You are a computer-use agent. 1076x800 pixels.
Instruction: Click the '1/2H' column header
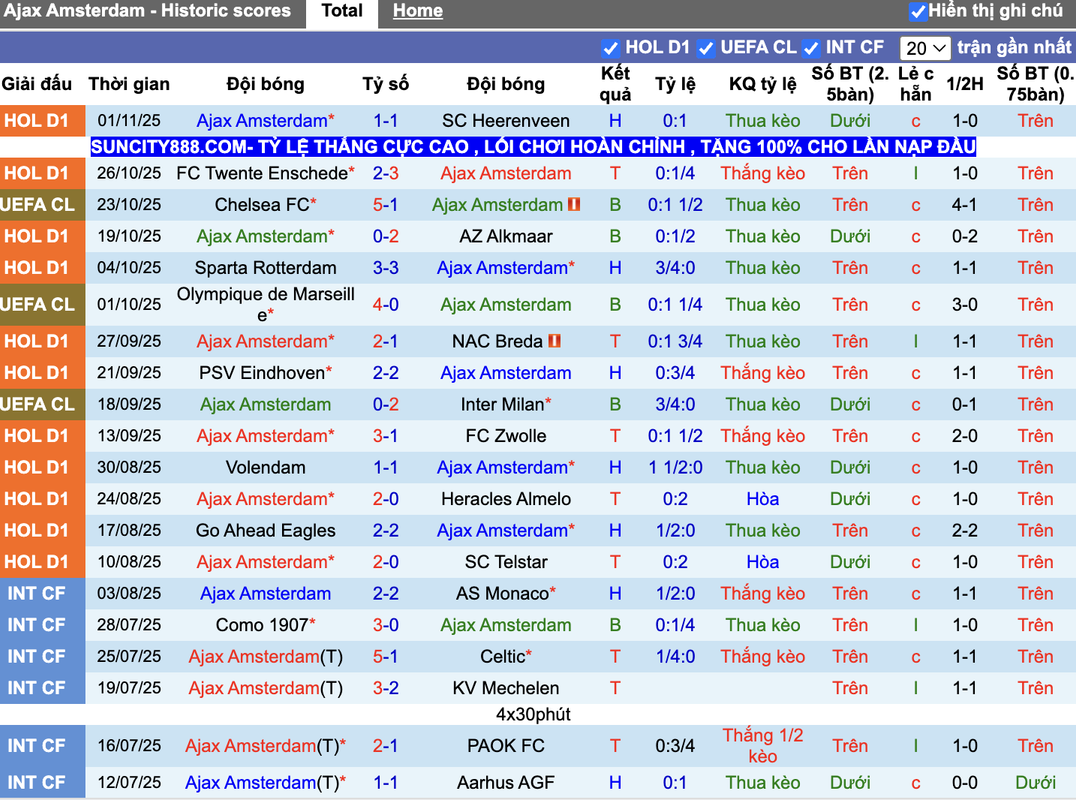[x=965, y=84]
